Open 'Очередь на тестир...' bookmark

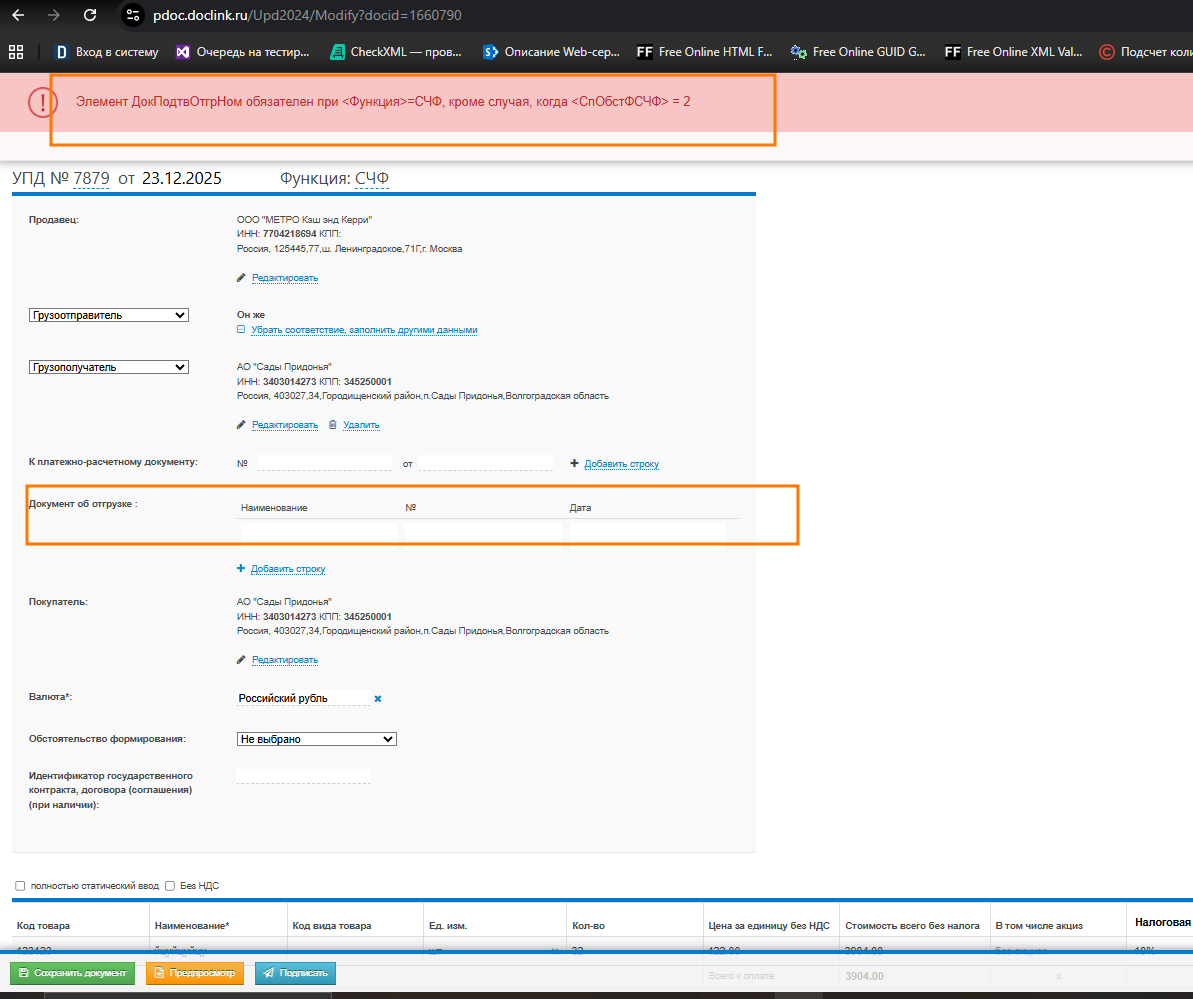point(243,52)
